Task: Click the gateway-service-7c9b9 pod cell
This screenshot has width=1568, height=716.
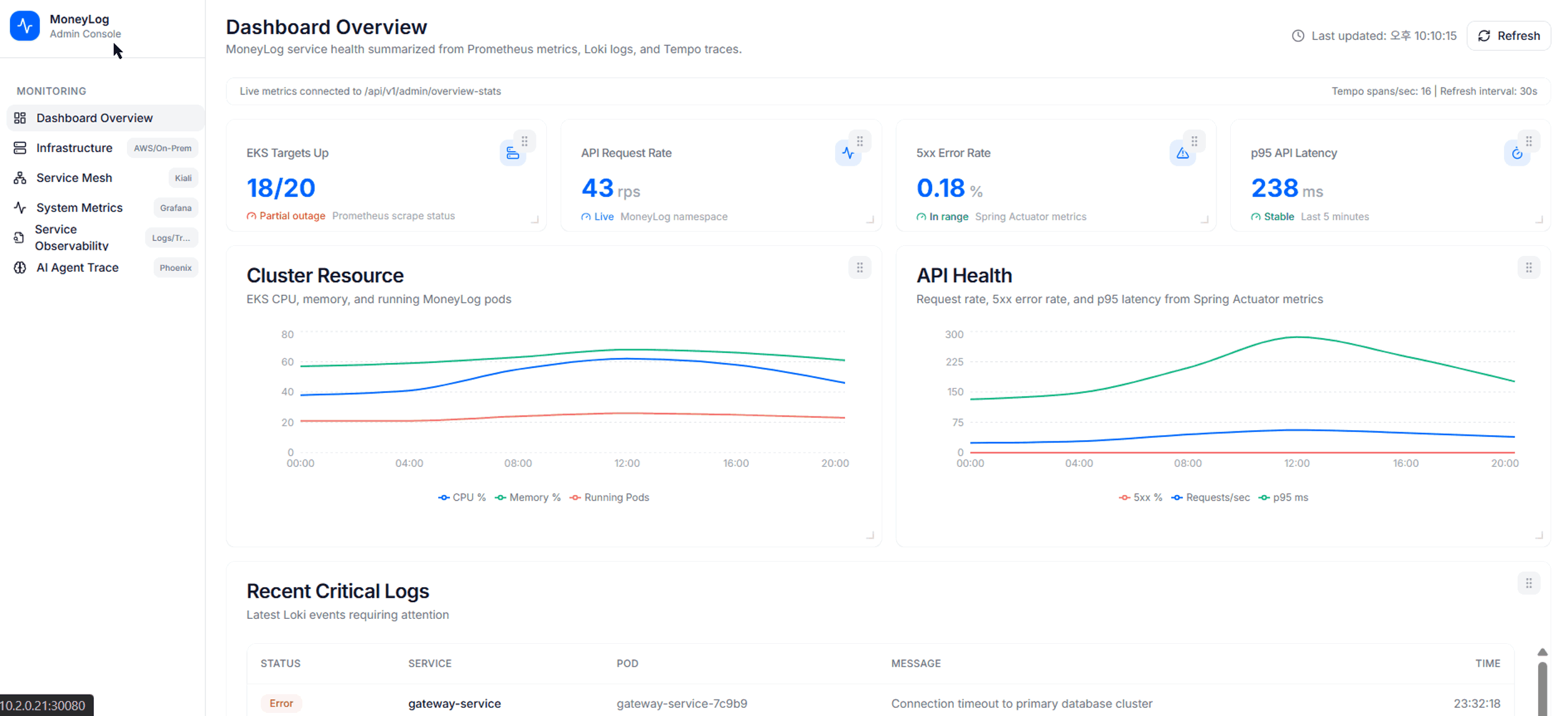Action: tap(682, 704)
